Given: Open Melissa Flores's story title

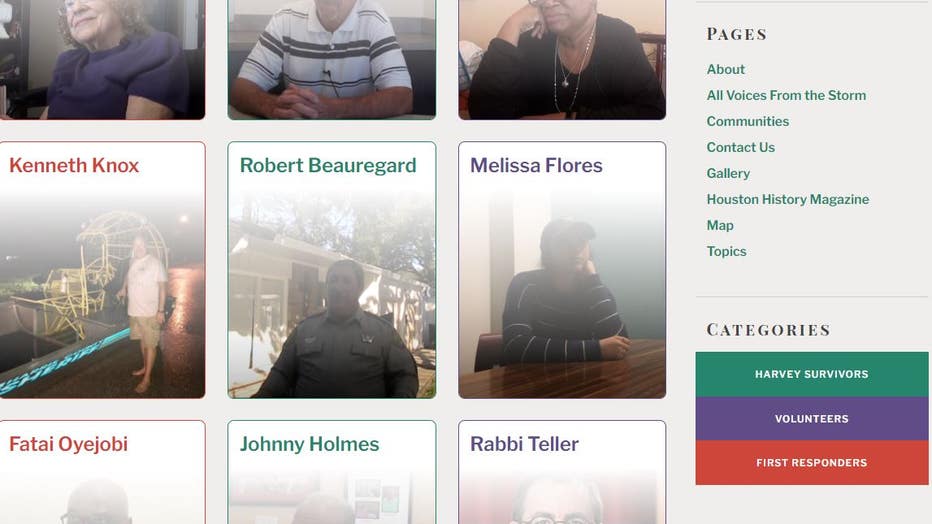Looking at the screenshot, I should (x=536, y=165).
